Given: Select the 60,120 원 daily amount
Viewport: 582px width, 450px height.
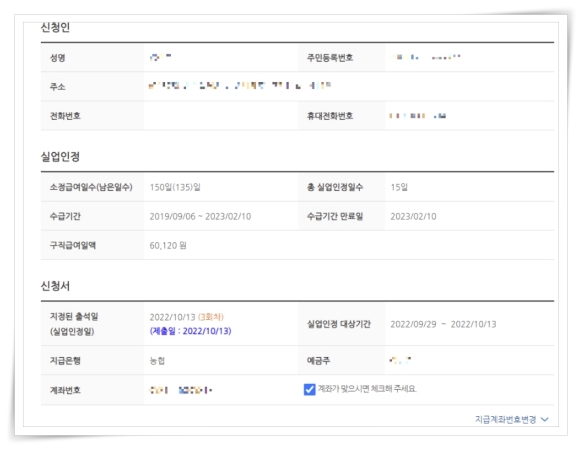Looking at the screenshot, I should pyautogui.click(x=168, y=245).
